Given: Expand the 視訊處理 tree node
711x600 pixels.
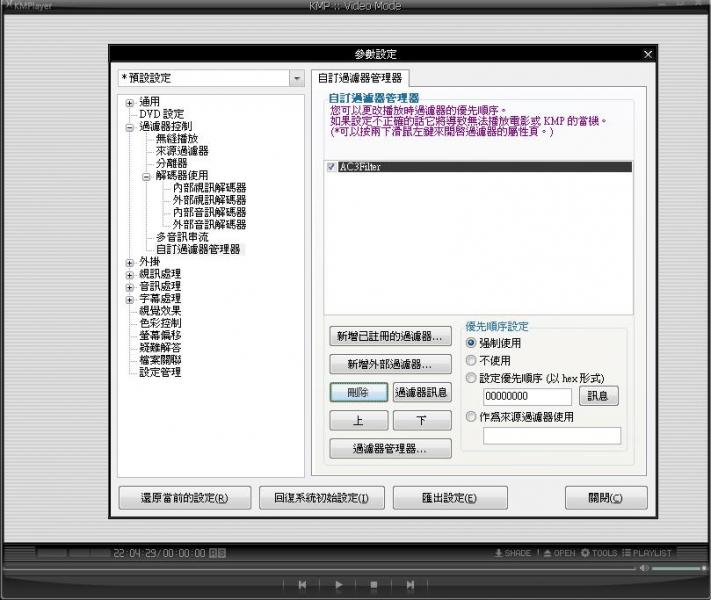Looking at the screenshot, I should pos(130,275).
